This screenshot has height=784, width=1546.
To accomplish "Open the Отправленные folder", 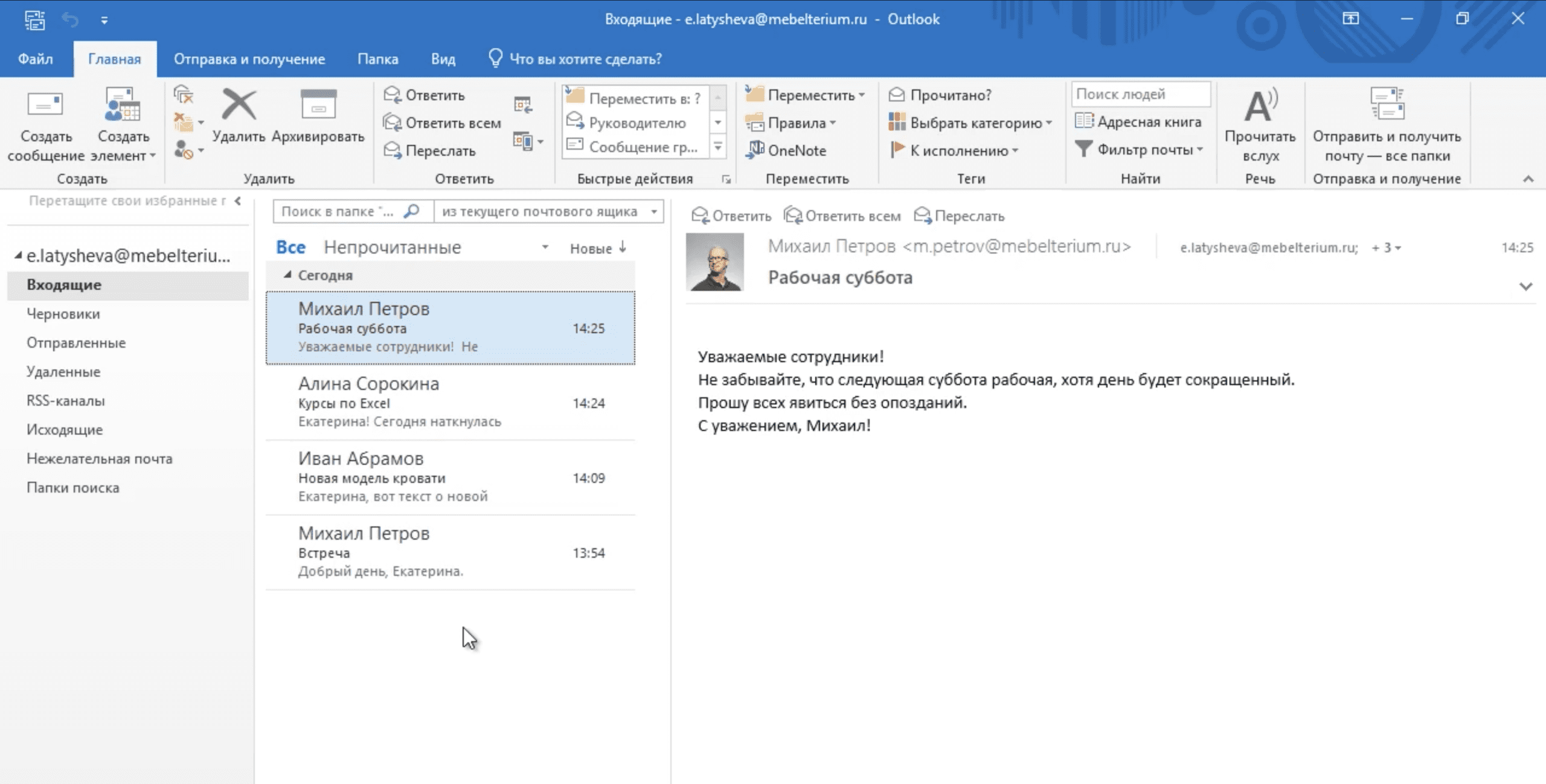I will (76, 343).
